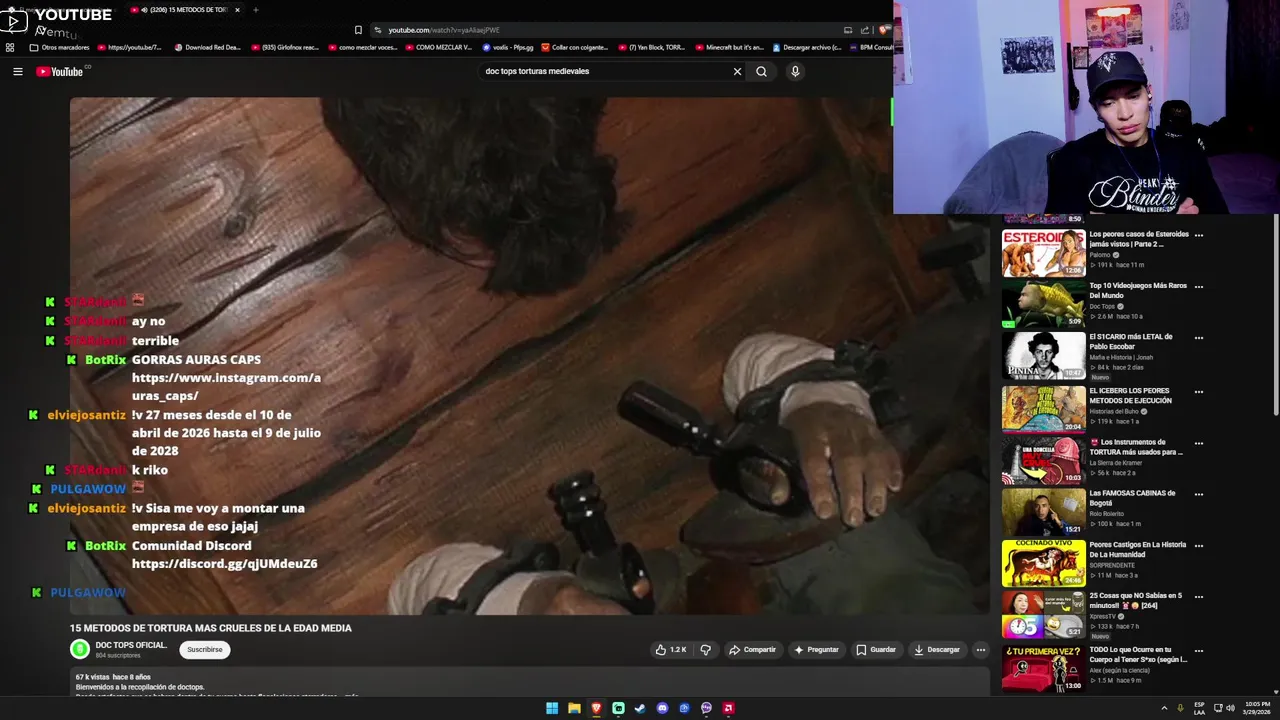
Task: Open the Windows Start menu
Action: pyautogui.click(x=552, y=708)
